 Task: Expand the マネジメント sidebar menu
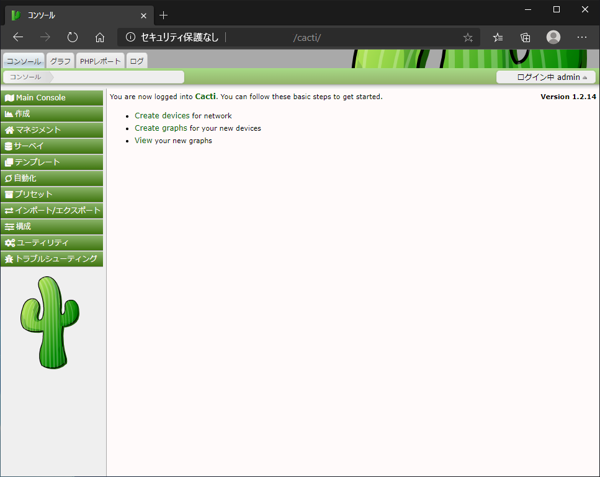pos(52,130)
